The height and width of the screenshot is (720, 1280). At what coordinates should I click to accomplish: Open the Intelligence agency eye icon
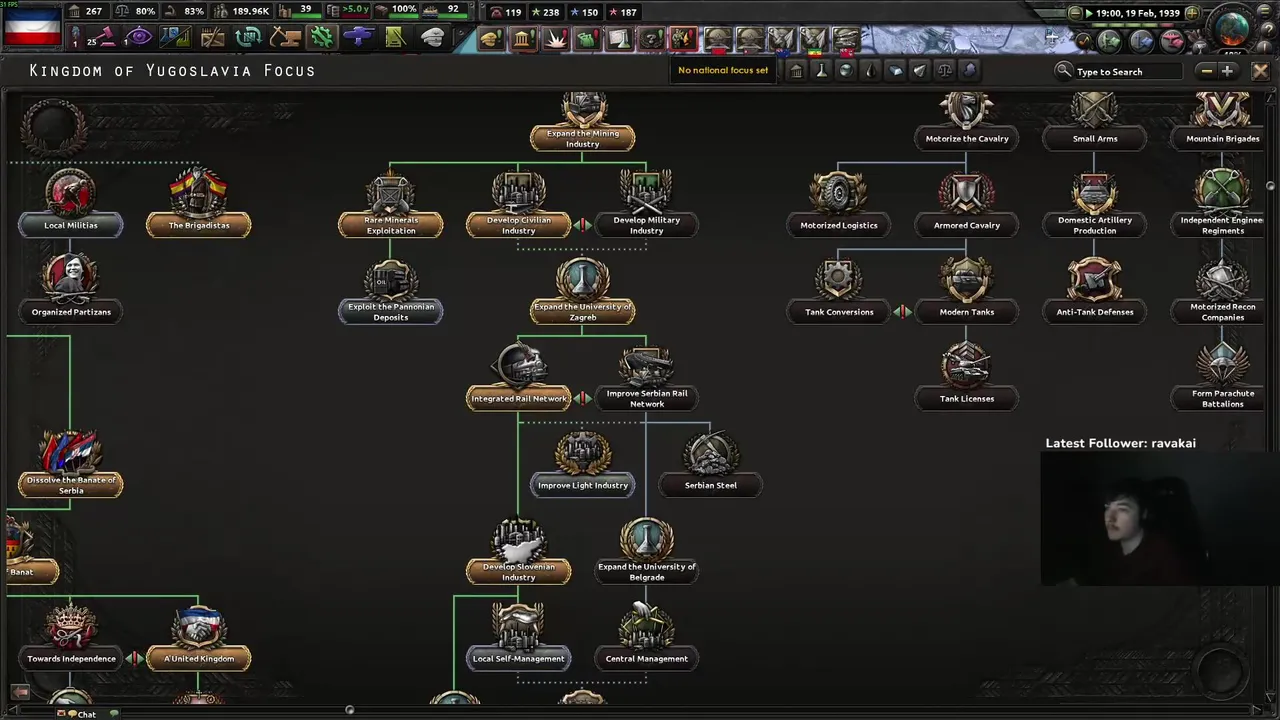tap(138, 38)
